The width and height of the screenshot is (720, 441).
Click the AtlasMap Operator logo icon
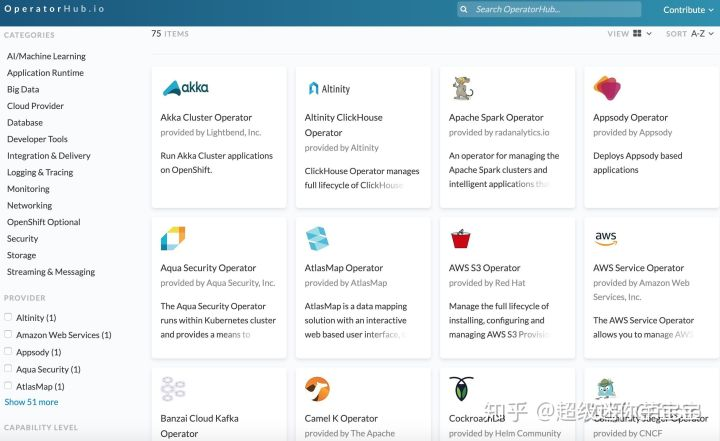(x=317, y=238)
